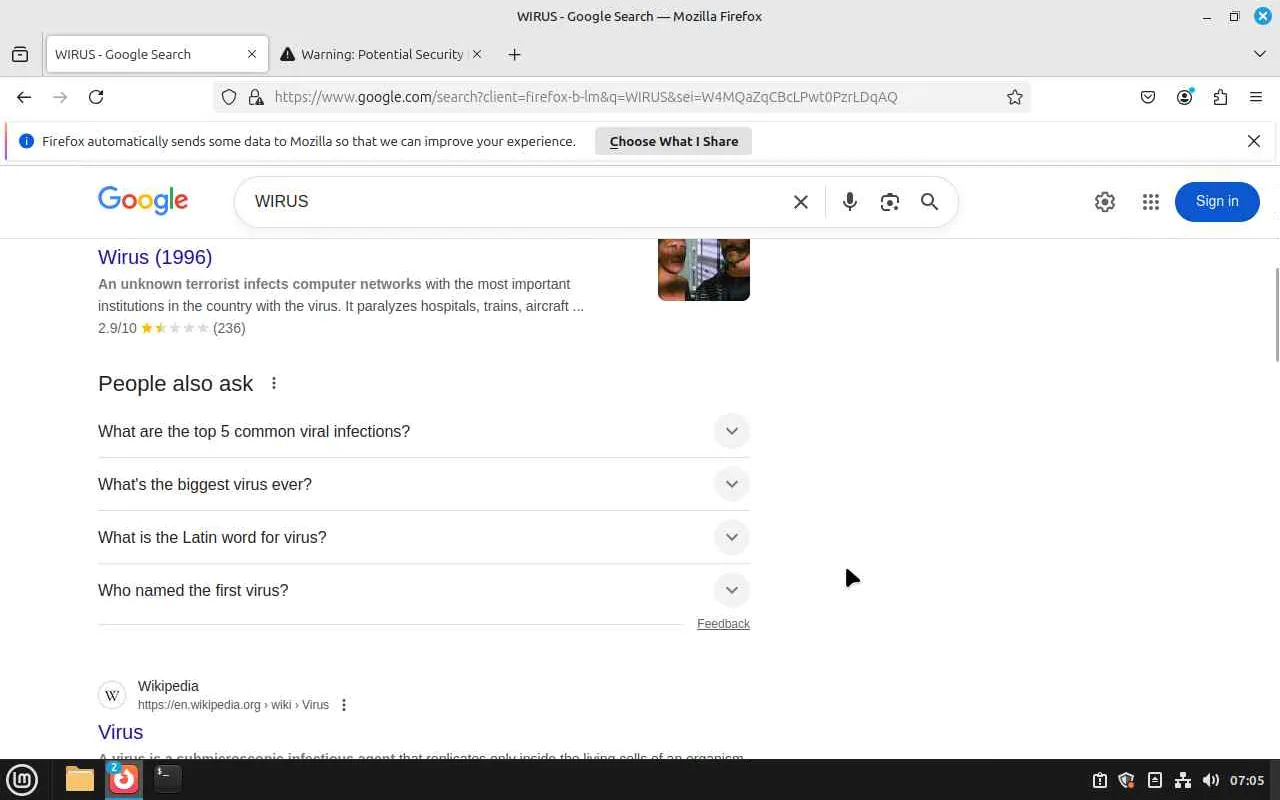Sign in to Google account

coord(1217,202)
